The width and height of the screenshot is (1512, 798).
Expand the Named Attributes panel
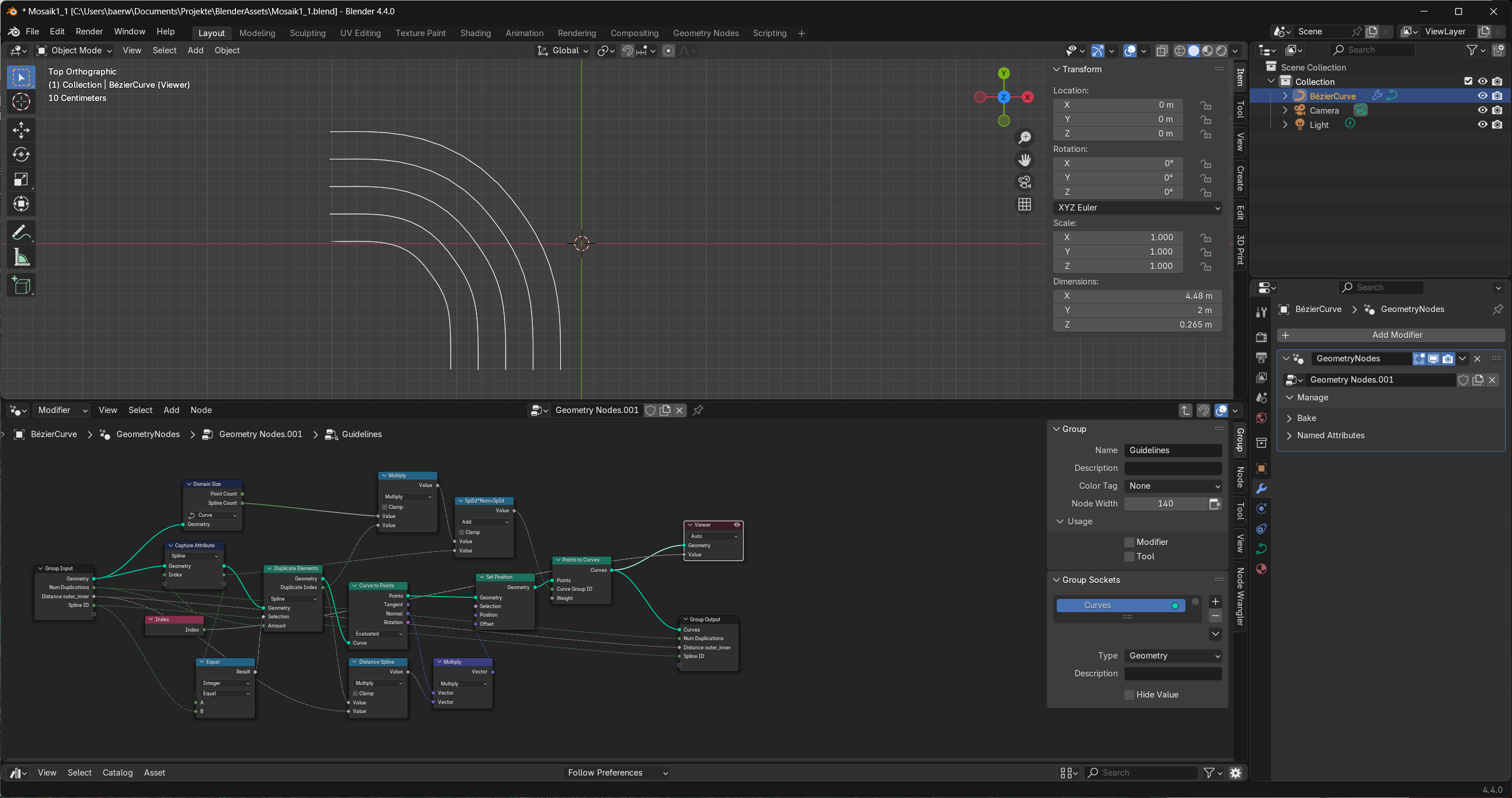[1330, 435]
